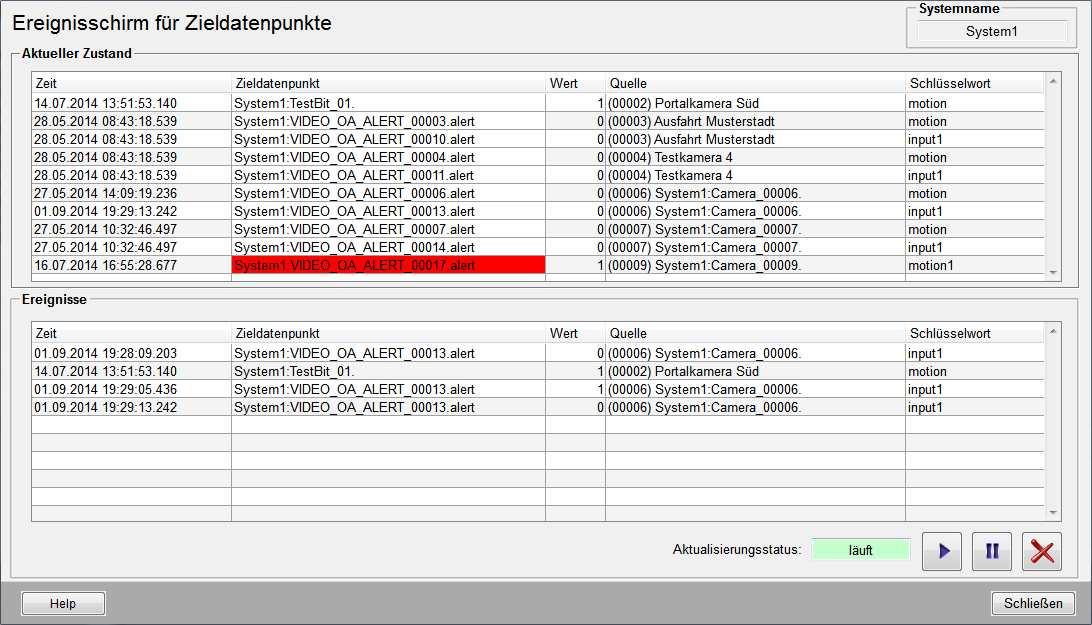This screenshot has height=625, width=1092.
Task: Click the green läuft status field
Action: 860,550
